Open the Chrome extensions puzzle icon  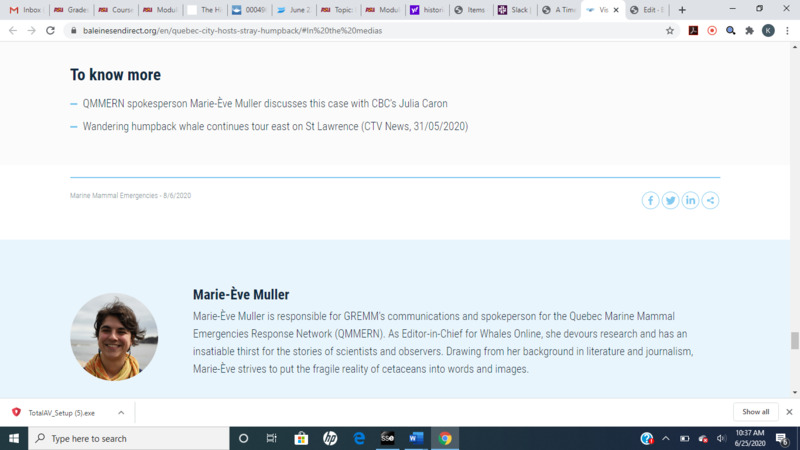click(x=749, y=31)
